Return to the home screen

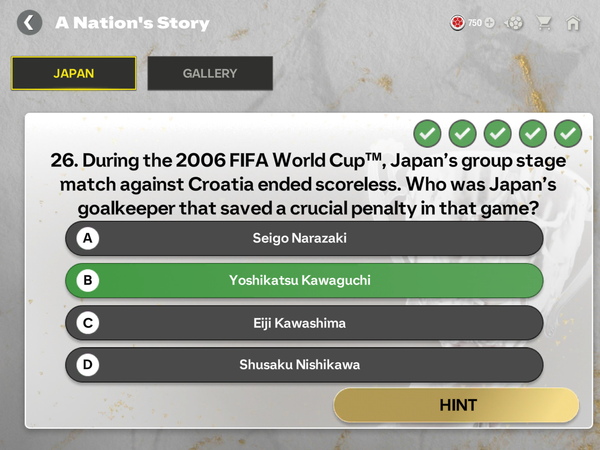(573, 22)
